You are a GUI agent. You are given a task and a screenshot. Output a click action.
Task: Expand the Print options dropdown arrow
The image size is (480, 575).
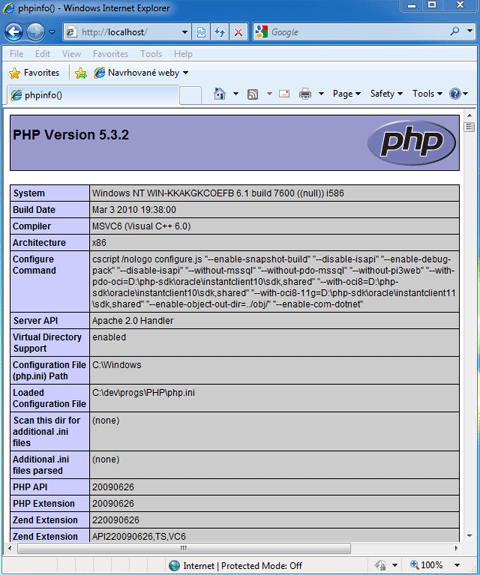click(321, 94)
